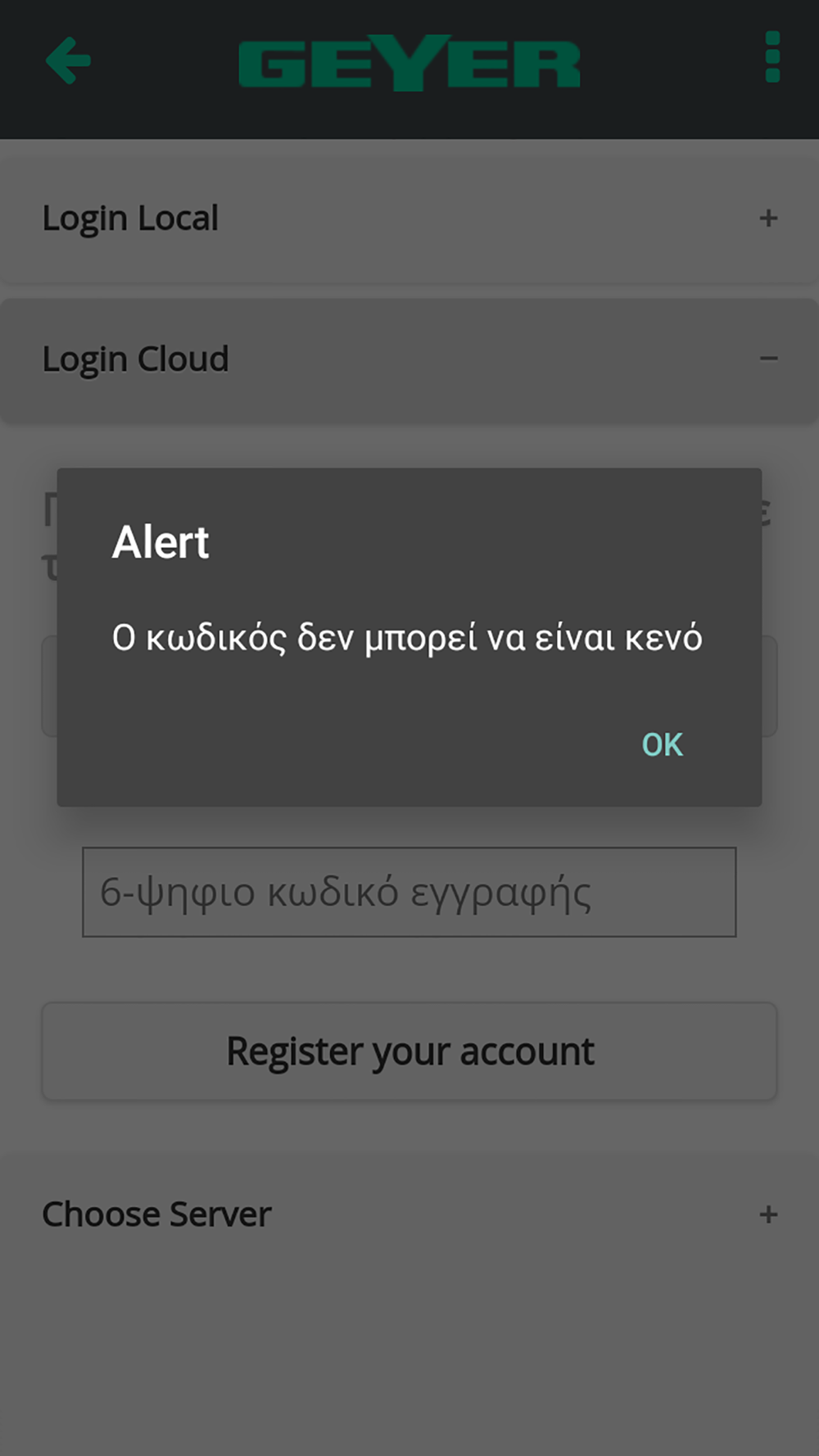Focus the 6-digit registration code field

(x=409, y=892)
